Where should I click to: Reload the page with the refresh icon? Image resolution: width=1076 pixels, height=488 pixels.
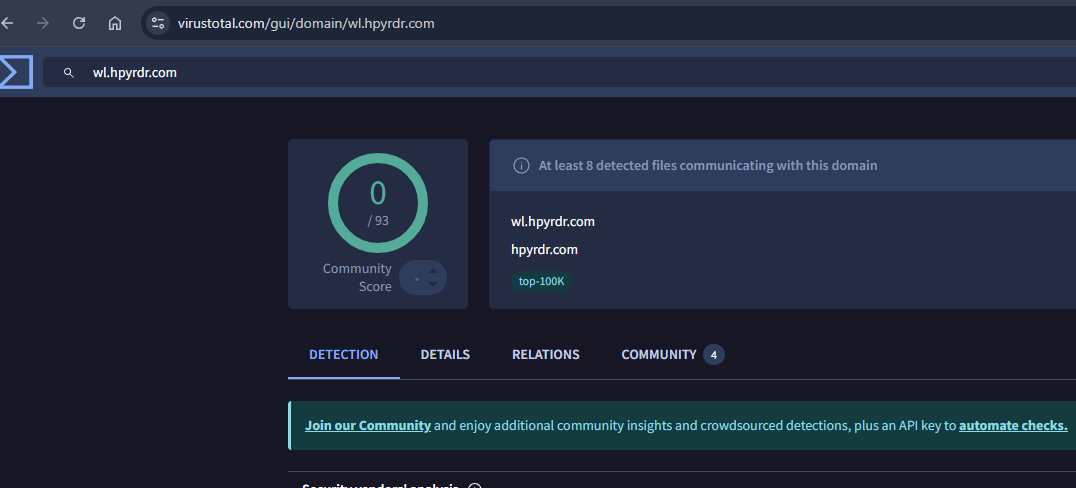click(79, 23)
